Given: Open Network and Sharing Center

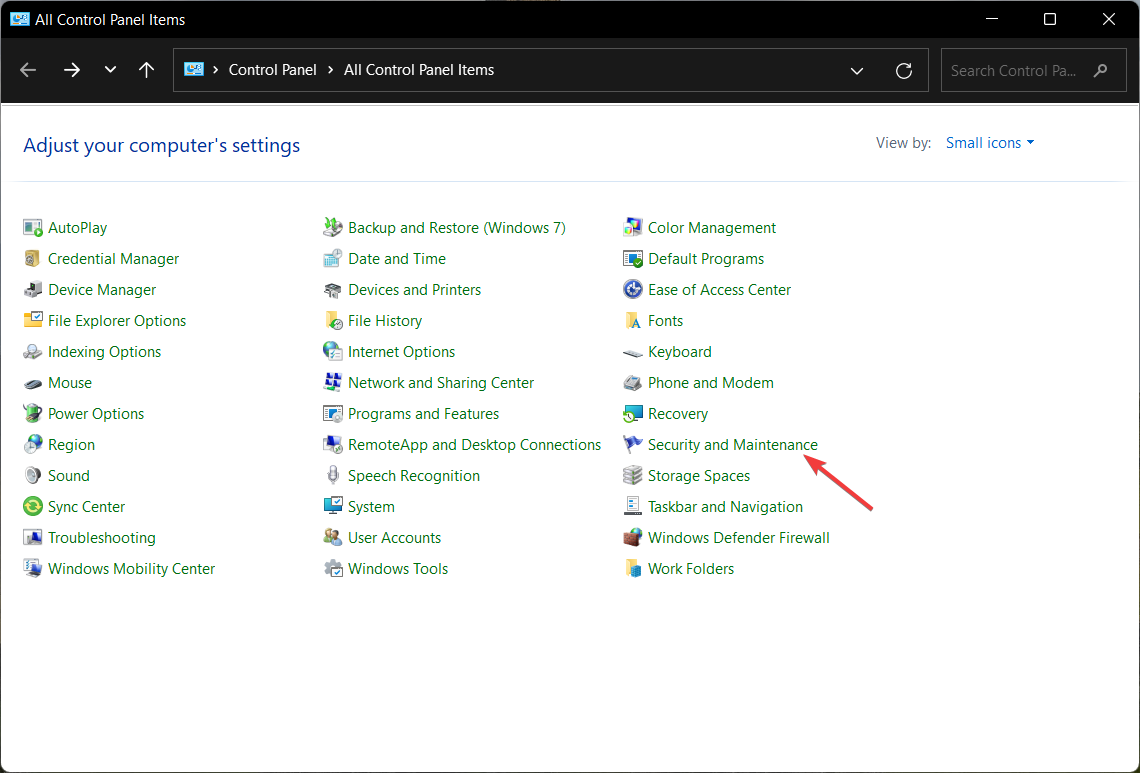Looking at the screenshot, I should pyautogui.click(x=441, y=382).
